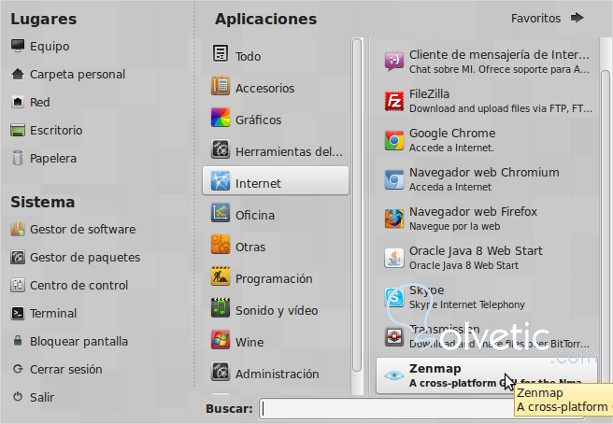This screenshot has height=424, width=613.
Task: Select the Sonido y vídeo icon
Action: click(220, 308)
